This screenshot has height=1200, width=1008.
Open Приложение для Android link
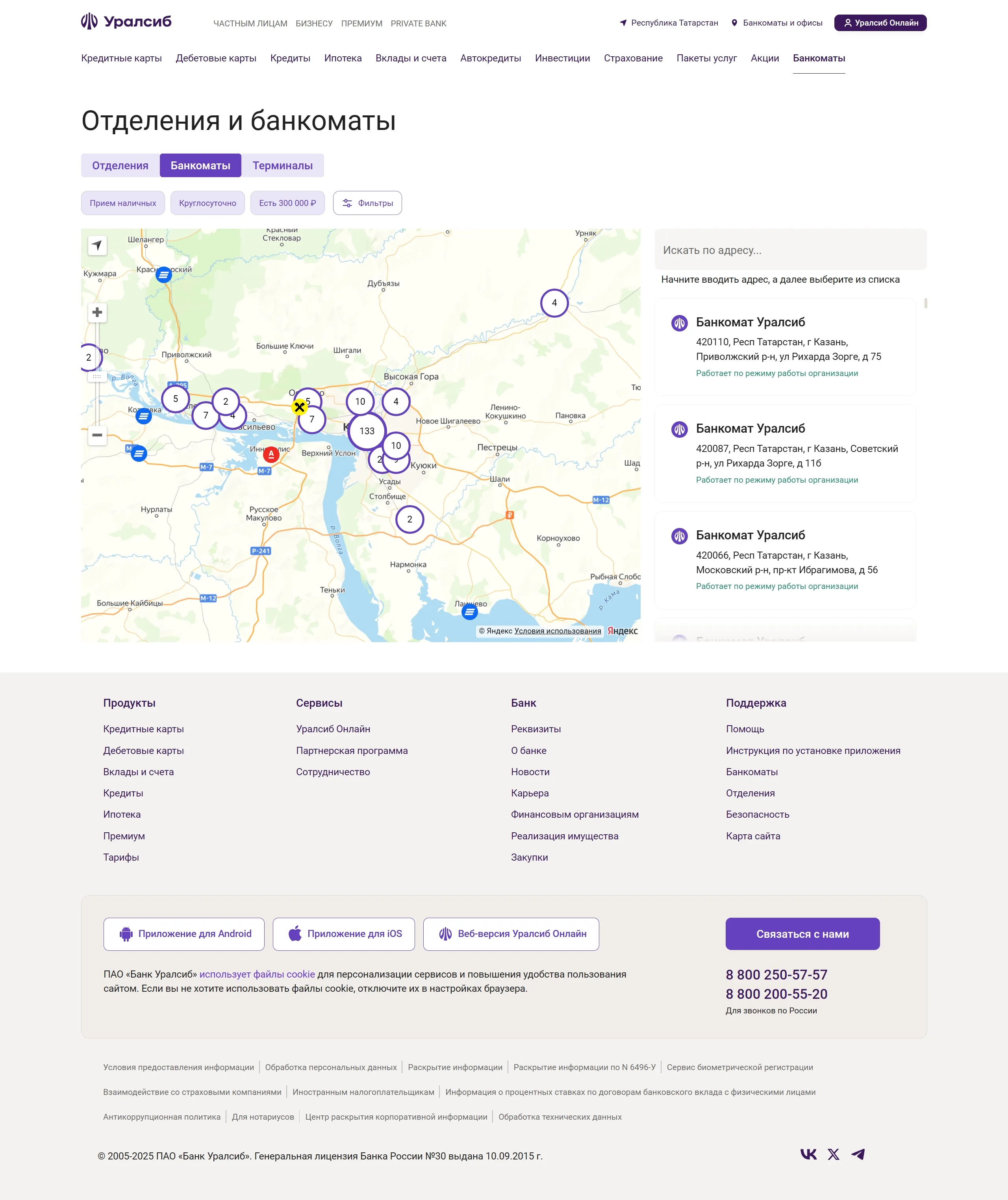point(184,934)
